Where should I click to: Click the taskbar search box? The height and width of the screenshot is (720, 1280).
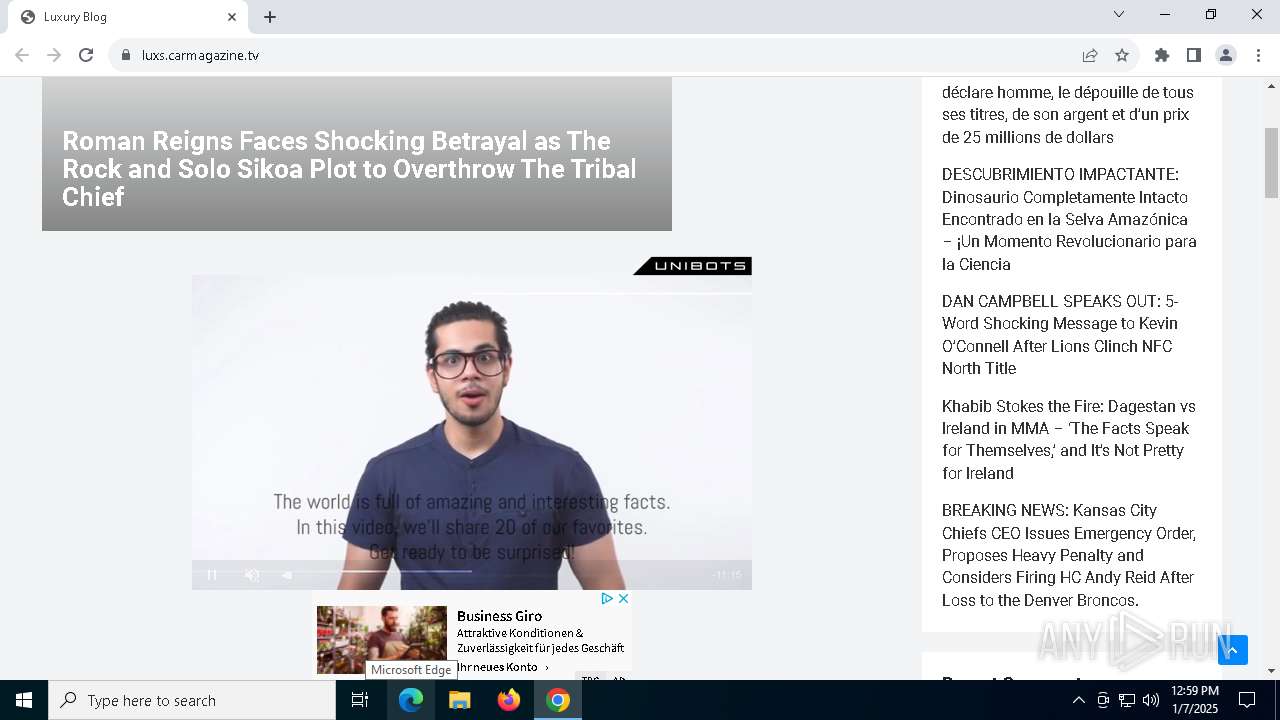(x=192, y=700)
